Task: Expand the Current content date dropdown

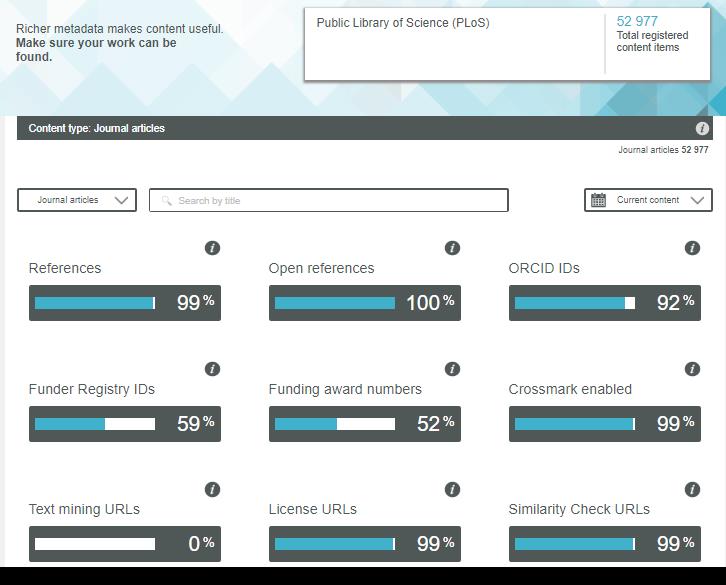Action: click(648, 200)
